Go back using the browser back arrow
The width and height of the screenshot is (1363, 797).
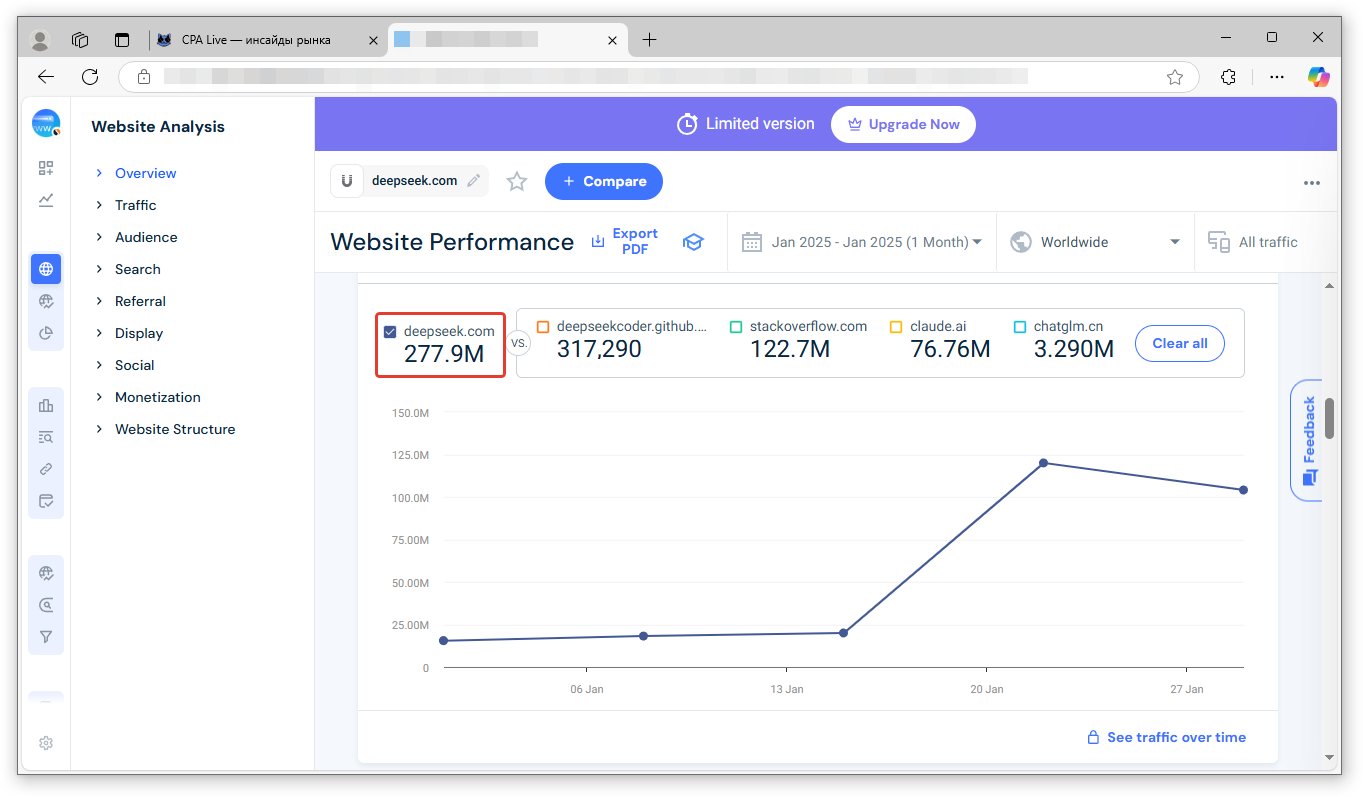pyautogui.click(x=46, y=77)
